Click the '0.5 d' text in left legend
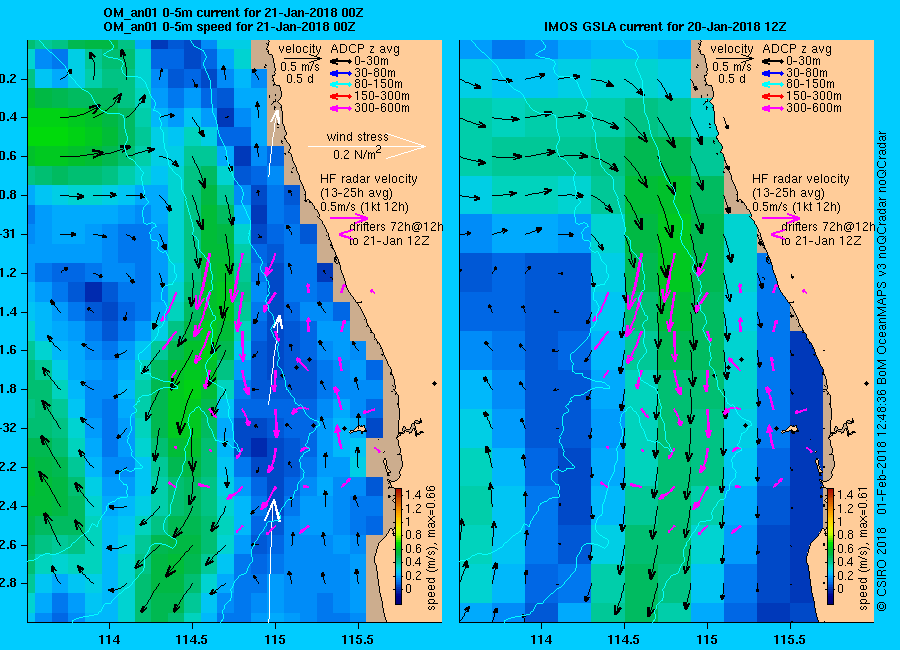This screenshot has height=650, width=900. tap(298, 79)
